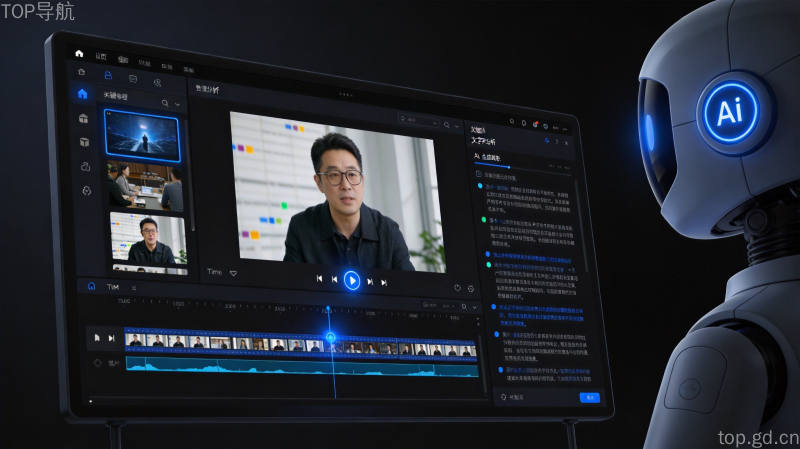Click the refresh option at the analysis panel's bottom left
The width and height of the screenshot is (800, 449).
click(513, 396)
